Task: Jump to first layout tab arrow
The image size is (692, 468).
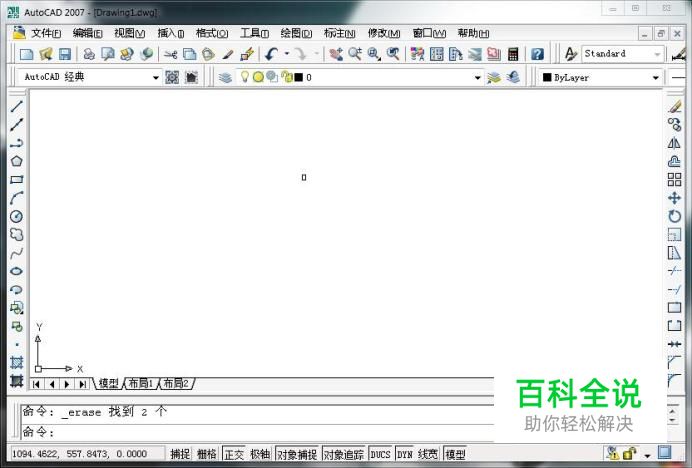Action: (x=37, y=384)
